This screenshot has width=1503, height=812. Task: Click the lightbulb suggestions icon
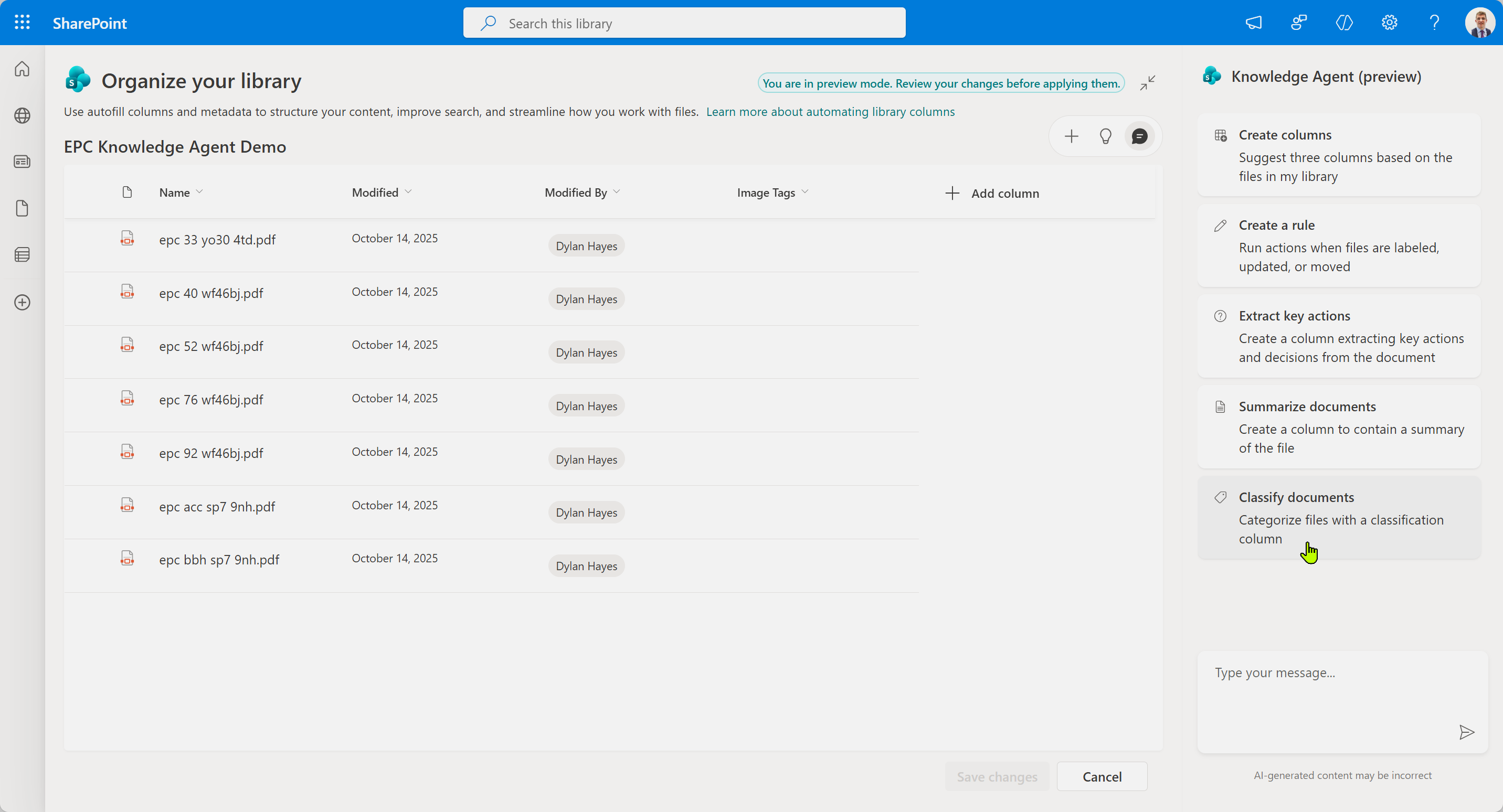click(1105, 136)
